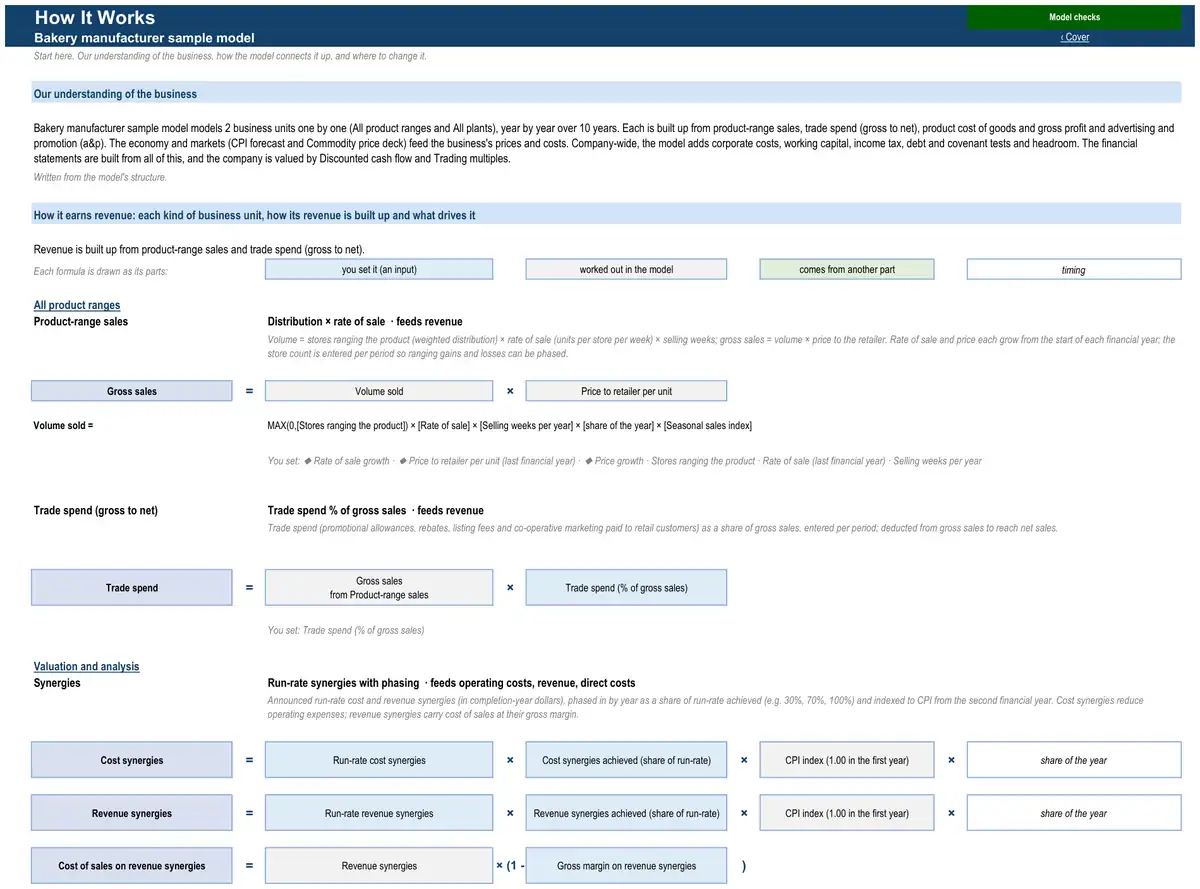Open the Cover link in the header
The image size is (1200, 889).
click(x=1075, y=37)
